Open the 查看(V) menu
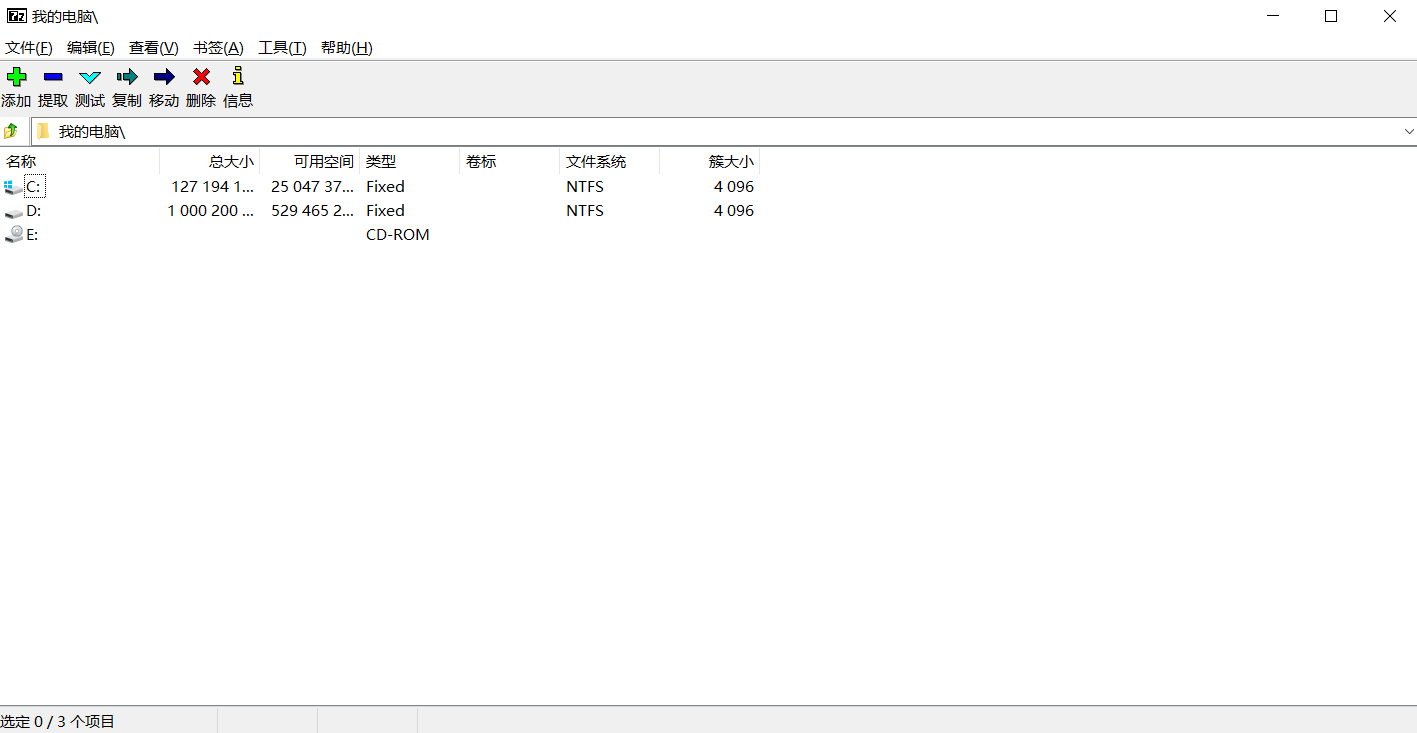The height and width of the screenshot is (733, 1417). (154, 48)
